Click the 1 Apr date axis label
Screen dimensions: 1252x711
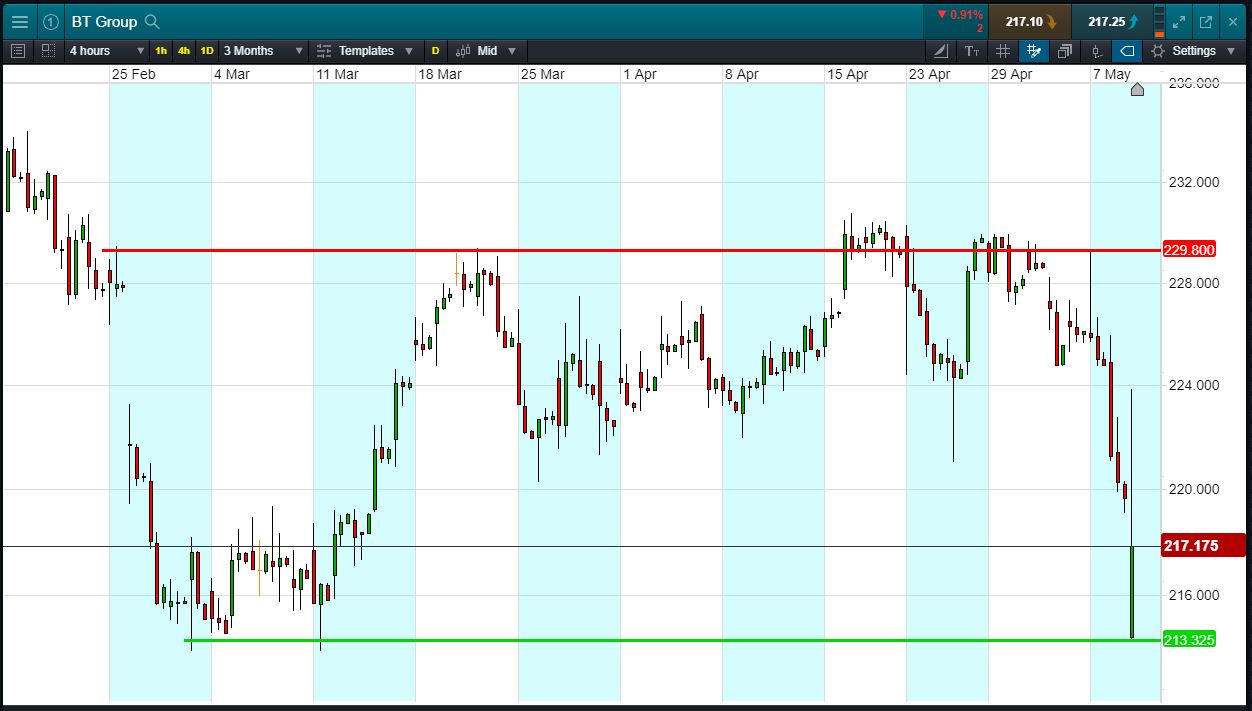[x=639, y=74]
